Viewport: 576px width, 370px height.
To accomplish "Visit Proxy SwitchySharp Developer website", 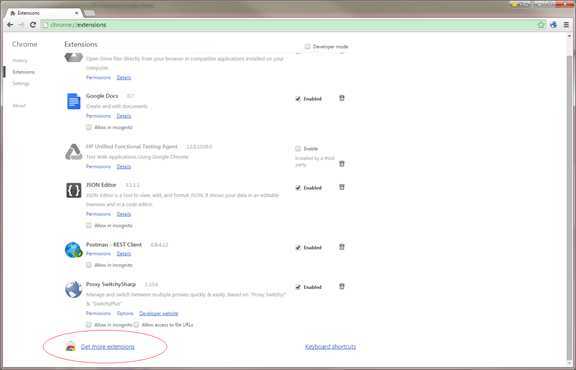I will pyautogui.click(x=159, y=313).
